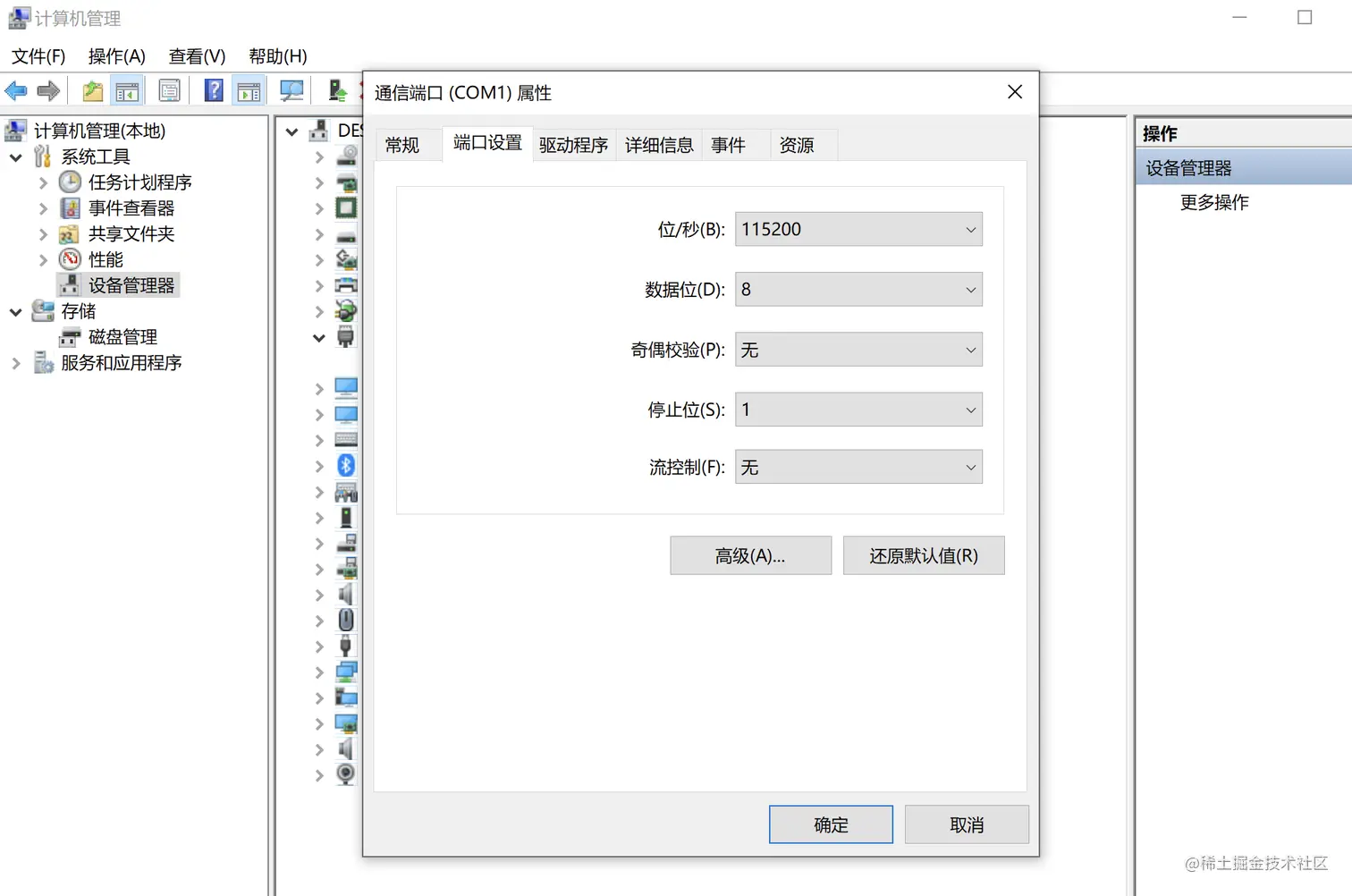Select the game controller HID device icon
Viewport: 1352px width, 896px height.
pos(346,492)
